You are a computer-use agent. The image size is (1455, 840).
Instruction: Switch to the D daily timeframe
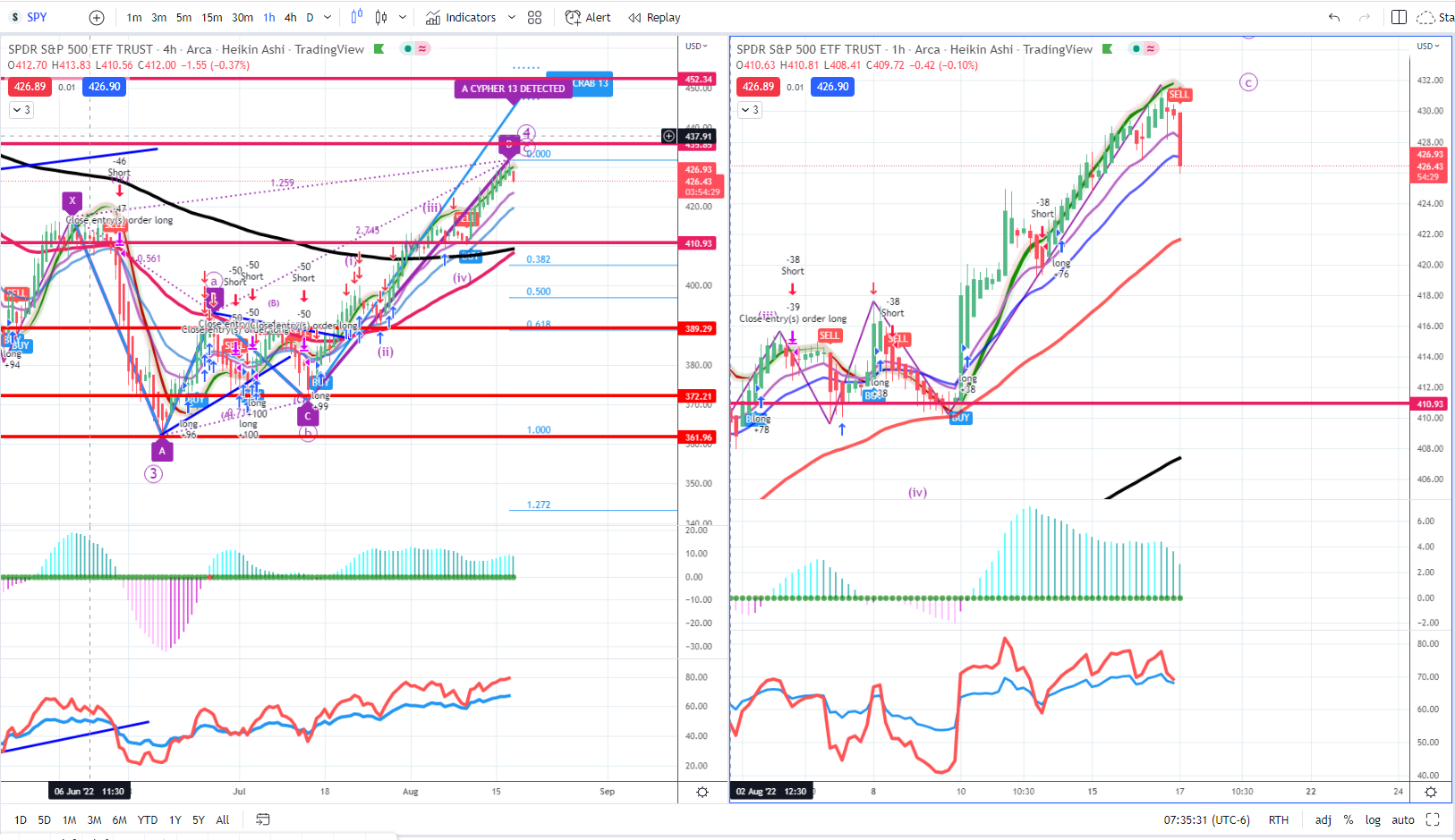point(310,17)
